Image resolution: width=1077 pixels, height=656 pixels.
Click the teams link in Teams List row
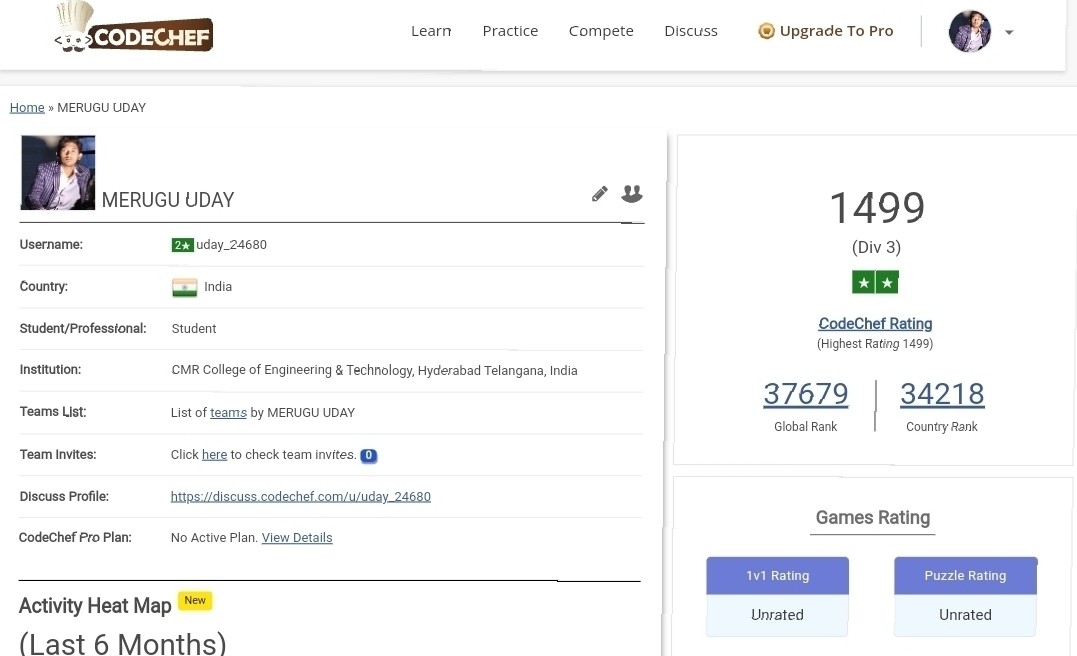pyautogui.click(x=227, y=412)
